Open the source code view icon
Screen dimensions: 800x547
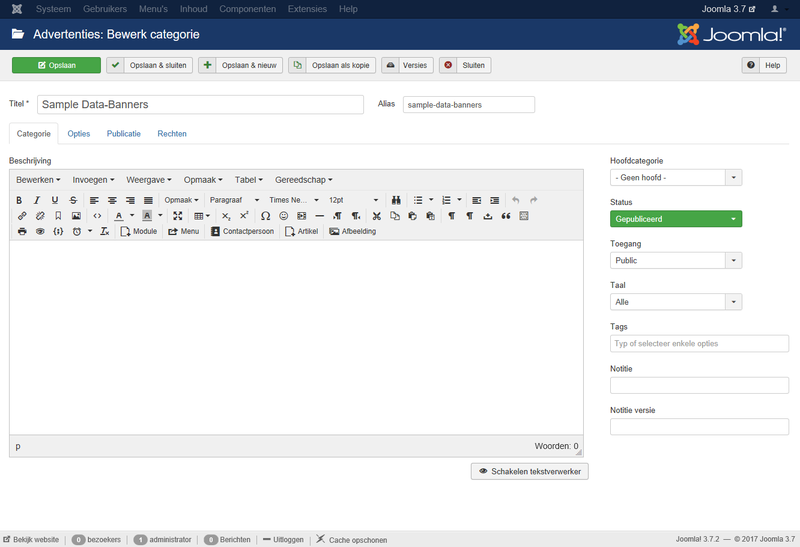[x=97, y=216]
